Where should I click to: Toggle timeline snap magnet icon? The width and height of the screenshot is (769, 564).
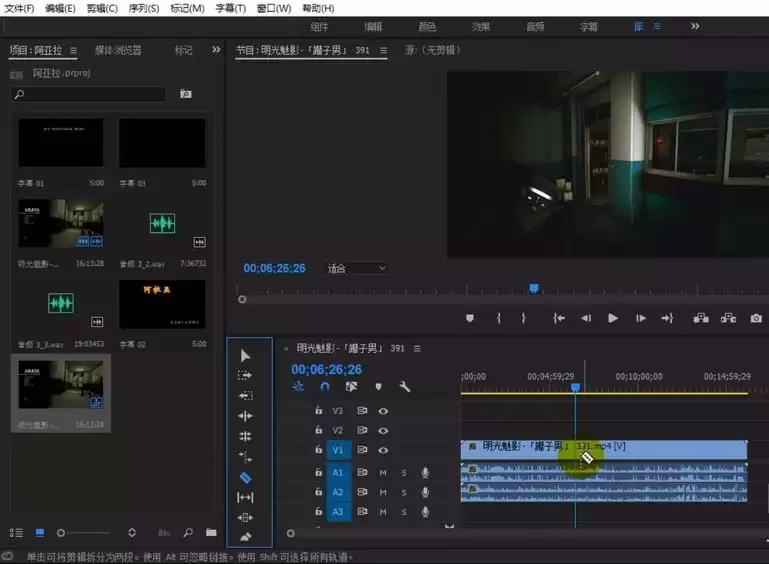coord(325,387)
